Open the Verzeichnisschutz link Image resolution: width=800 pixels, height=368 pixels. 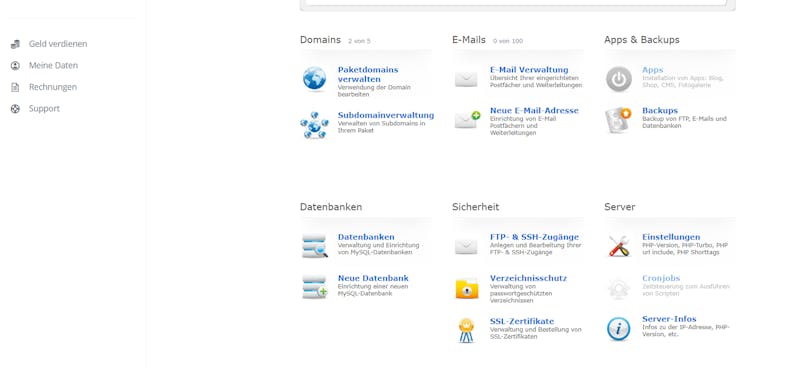(x=528, y=278)
